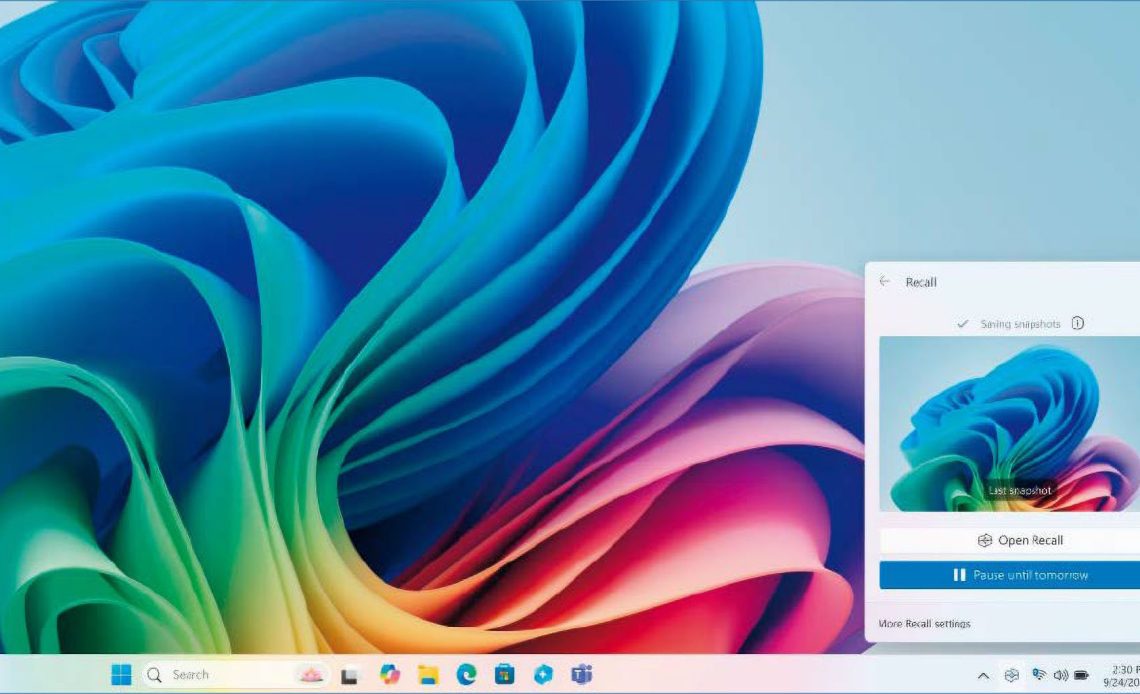This screenshot has width=1140, height=694.
Task: Click the Search box on the taskbar
Action: (236, 675)
